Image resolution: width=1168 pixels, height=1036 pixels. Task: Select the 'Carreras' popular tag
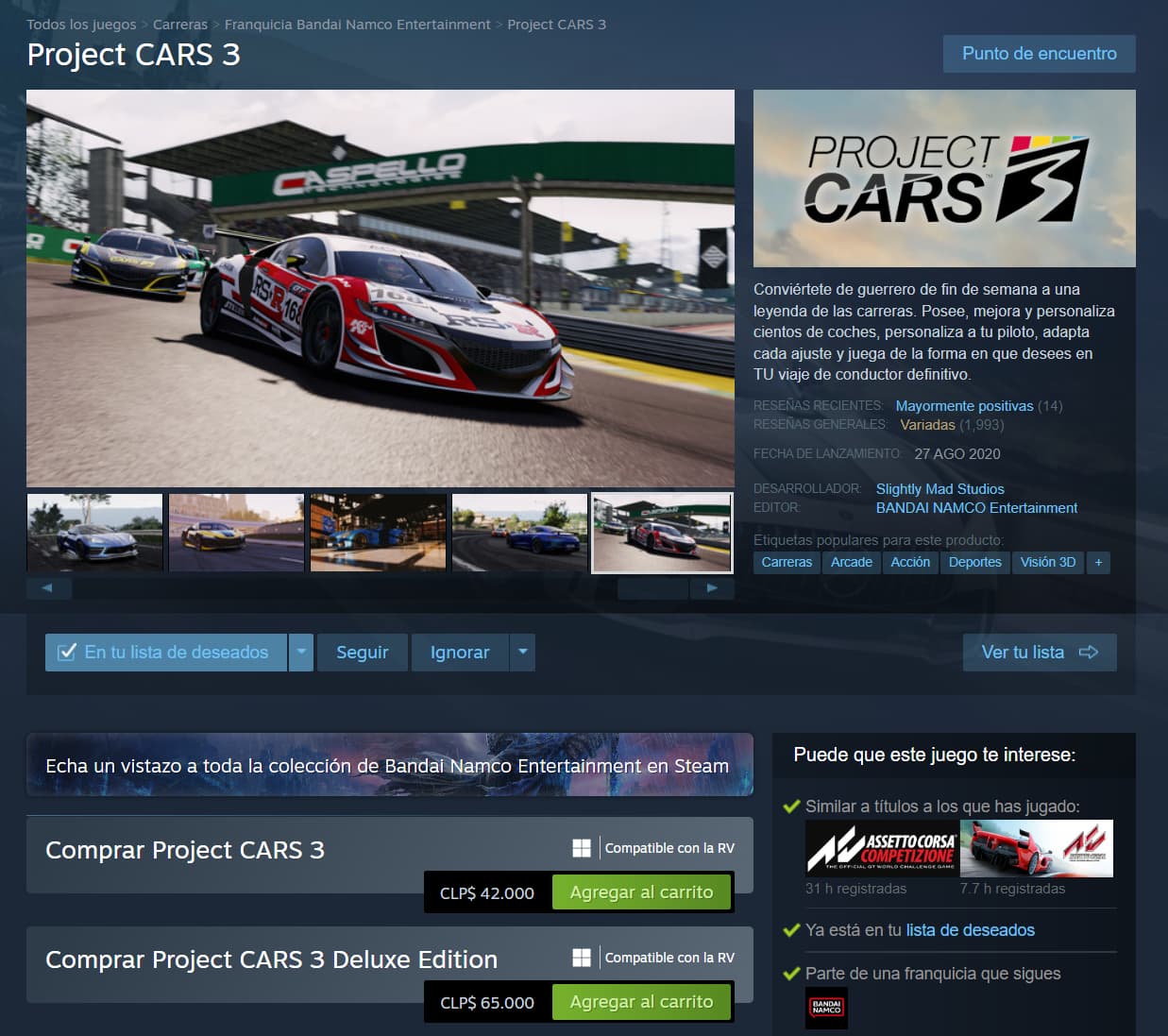point(787,562)
